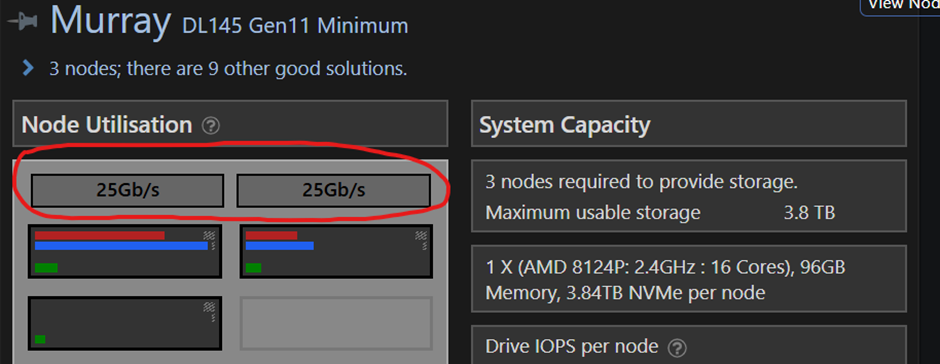Click the empty fourth node slot

point(336,323)
